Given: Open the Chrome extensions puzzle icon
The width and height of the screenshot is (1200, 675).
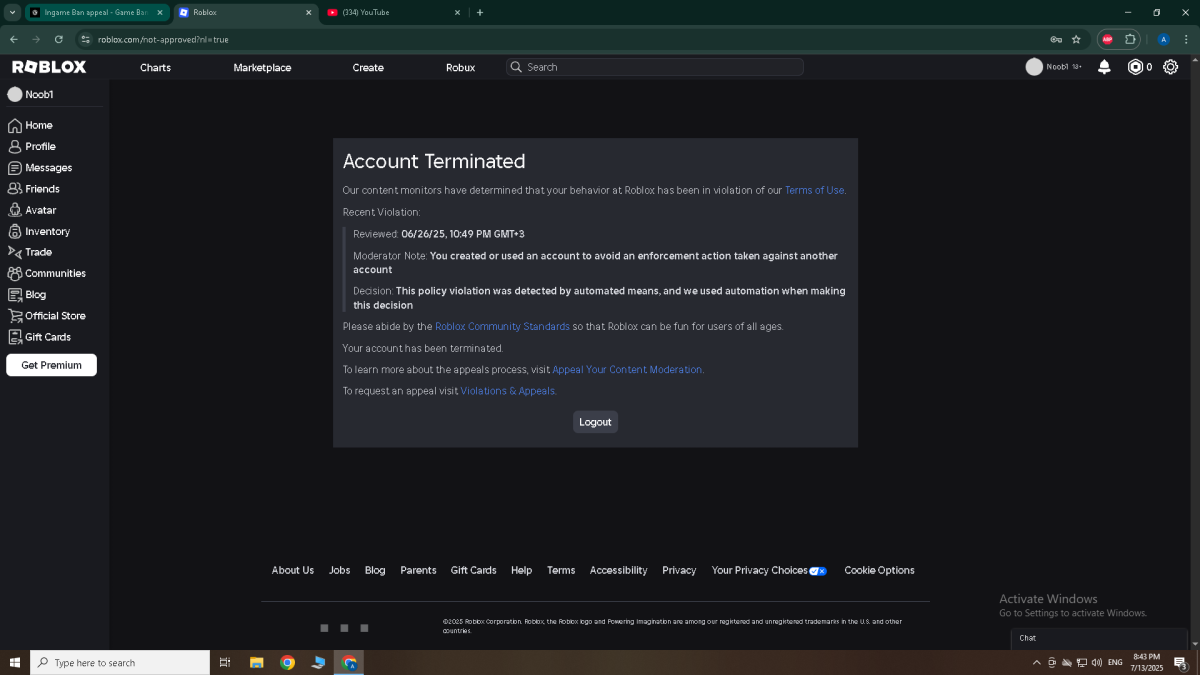Looking at the screenshot, I should [x=1130, y=39].
